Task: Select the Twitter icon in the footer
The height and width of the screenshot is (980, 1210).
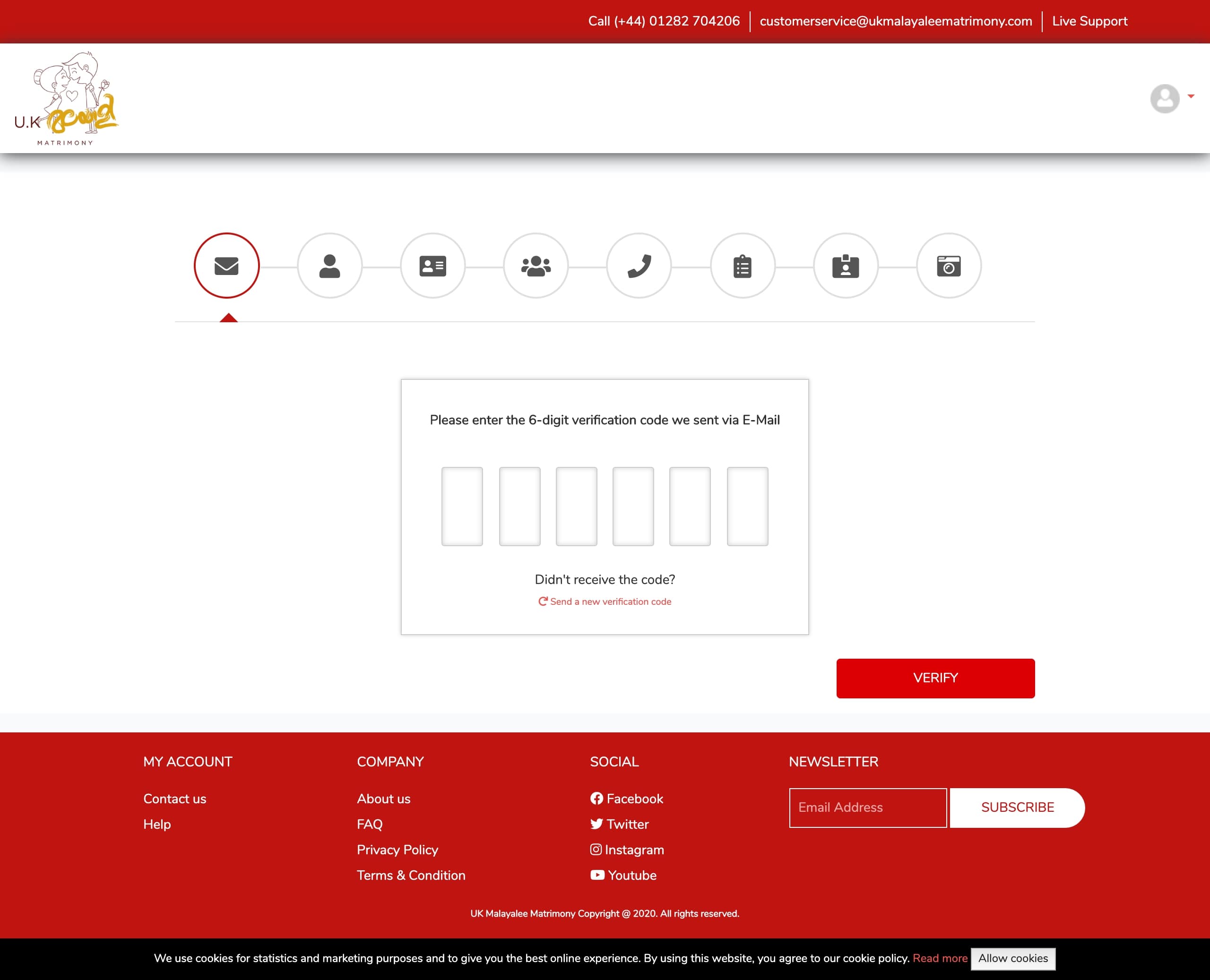Action: pos(596,824)
